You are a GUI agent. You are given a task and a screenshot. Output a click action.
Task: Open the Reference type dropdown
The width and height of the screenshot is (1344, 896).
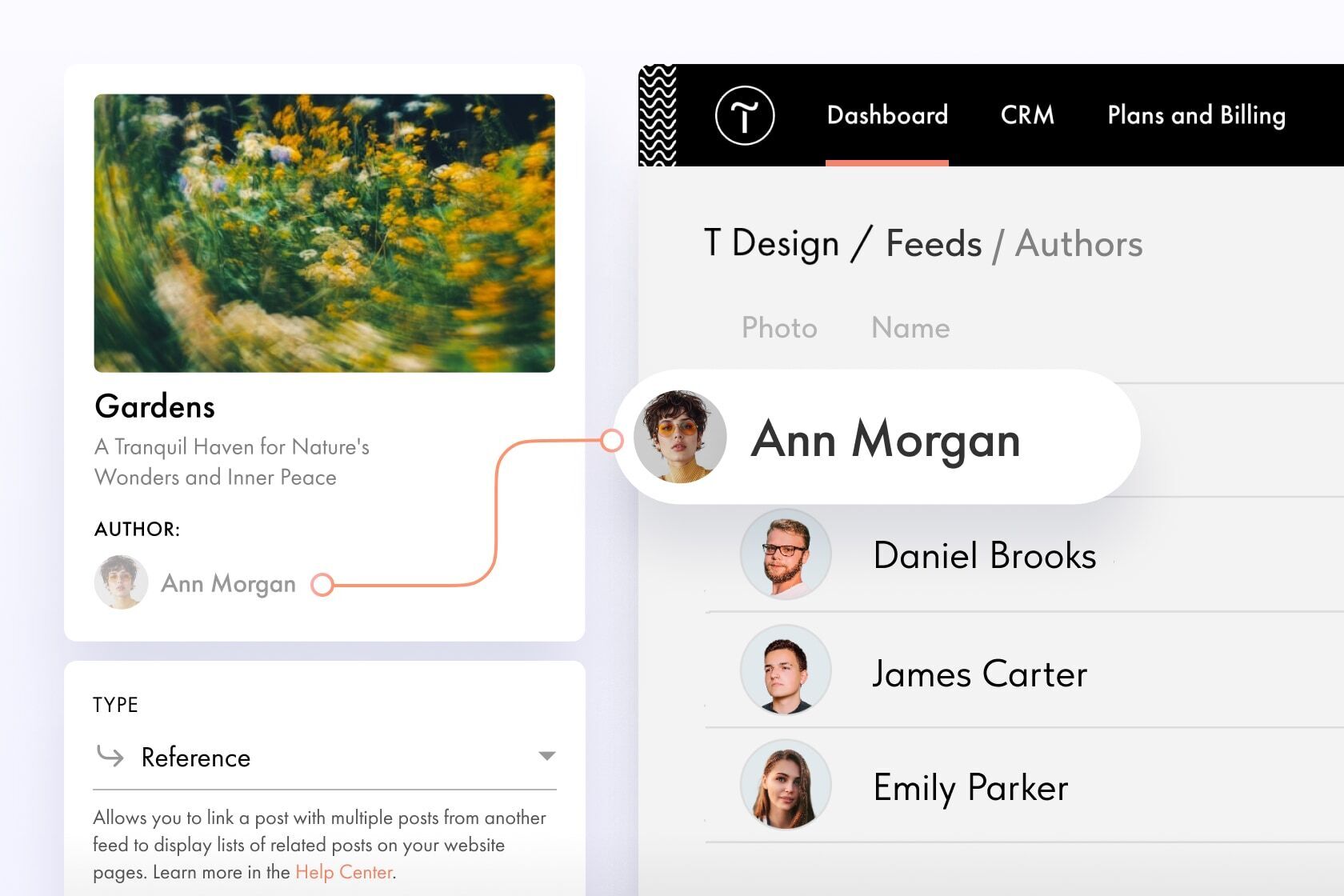pos(324,757)
